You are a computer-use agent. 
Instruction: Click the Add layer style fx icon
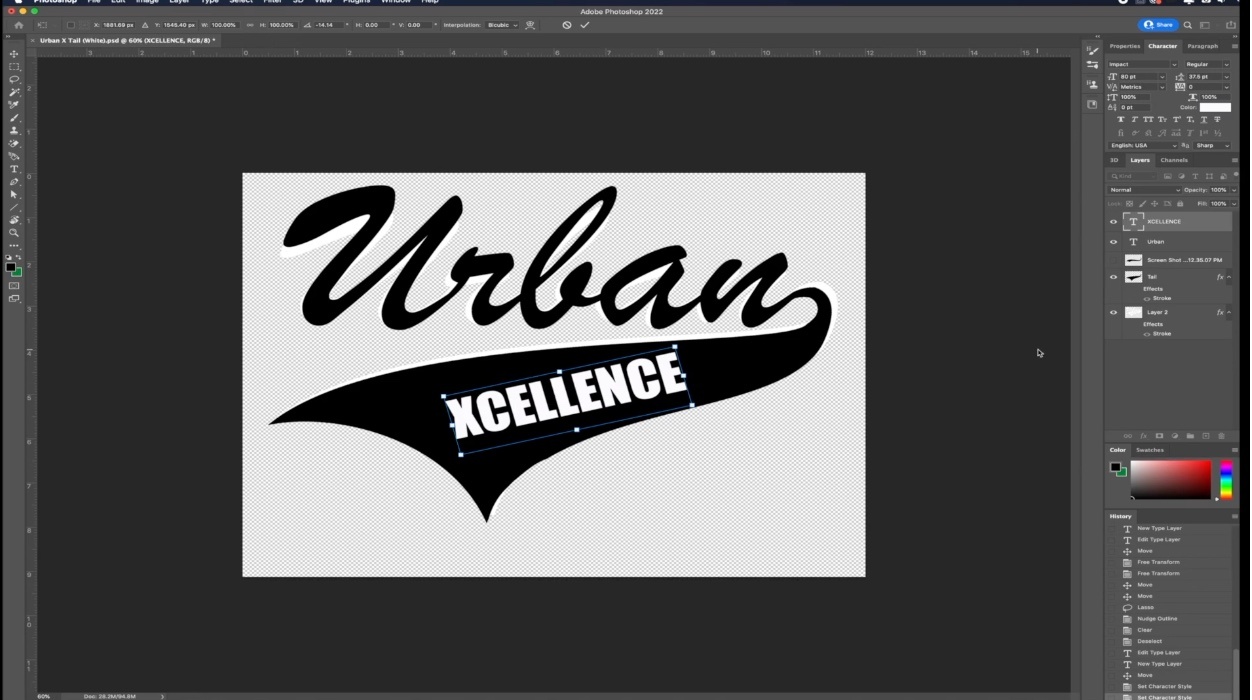click(1144, 436)
